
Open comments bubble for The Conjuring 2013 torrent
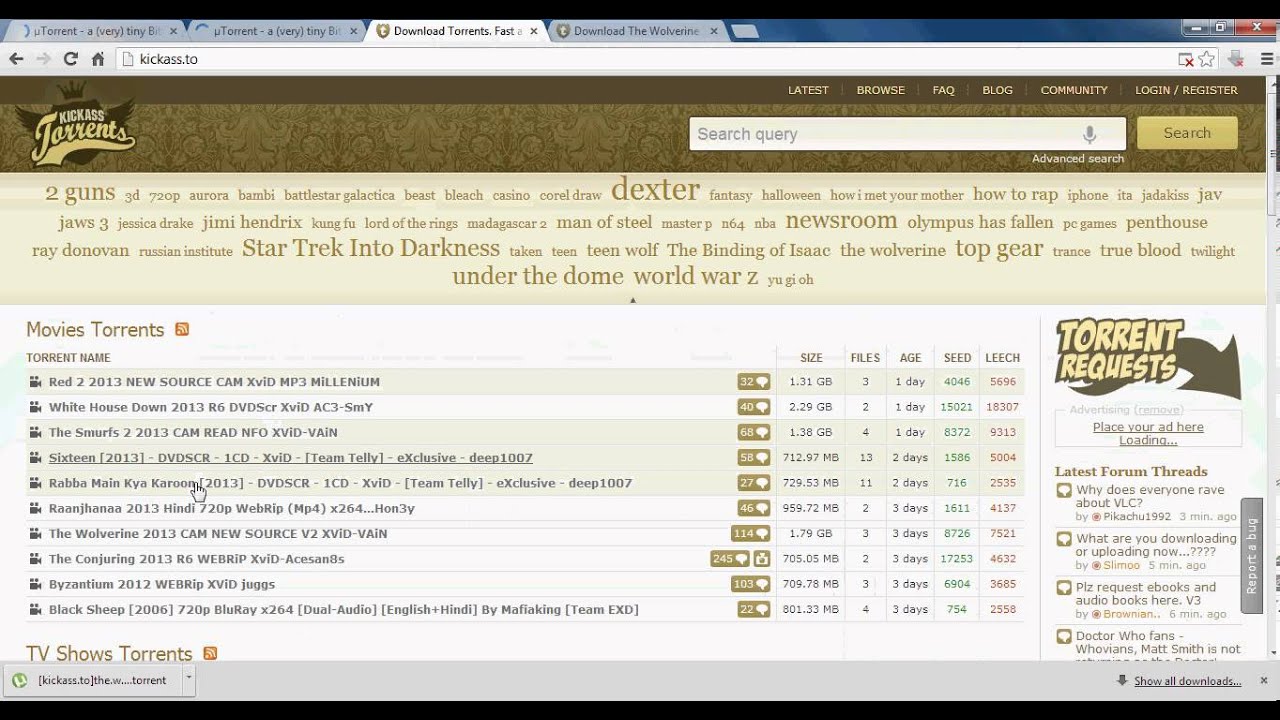pos(729,559)
